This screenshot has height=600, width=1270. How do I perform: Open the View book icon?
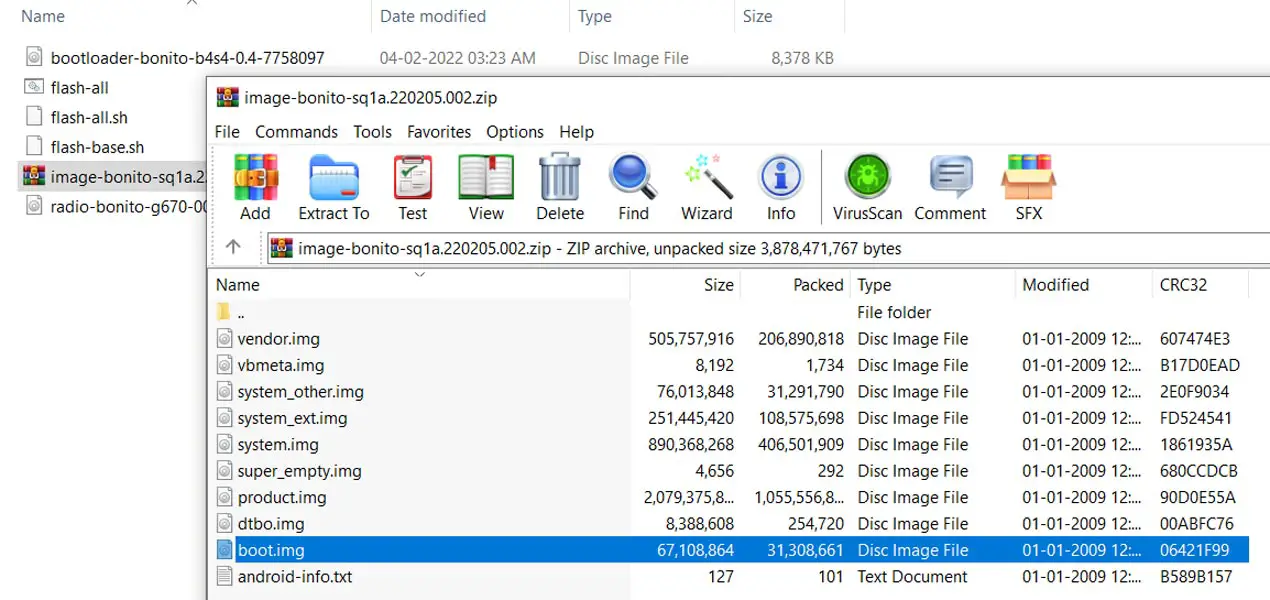coord(486,178)
